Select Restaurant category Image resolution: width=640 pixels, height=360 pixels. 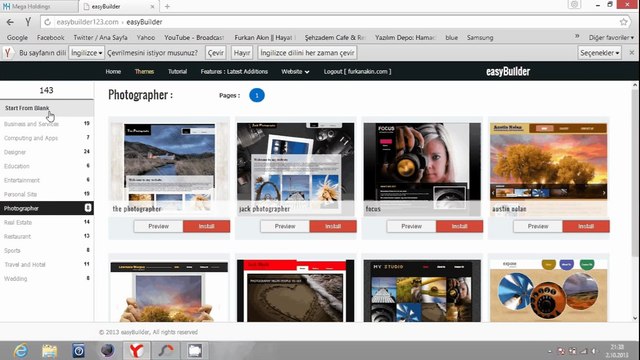47,236
